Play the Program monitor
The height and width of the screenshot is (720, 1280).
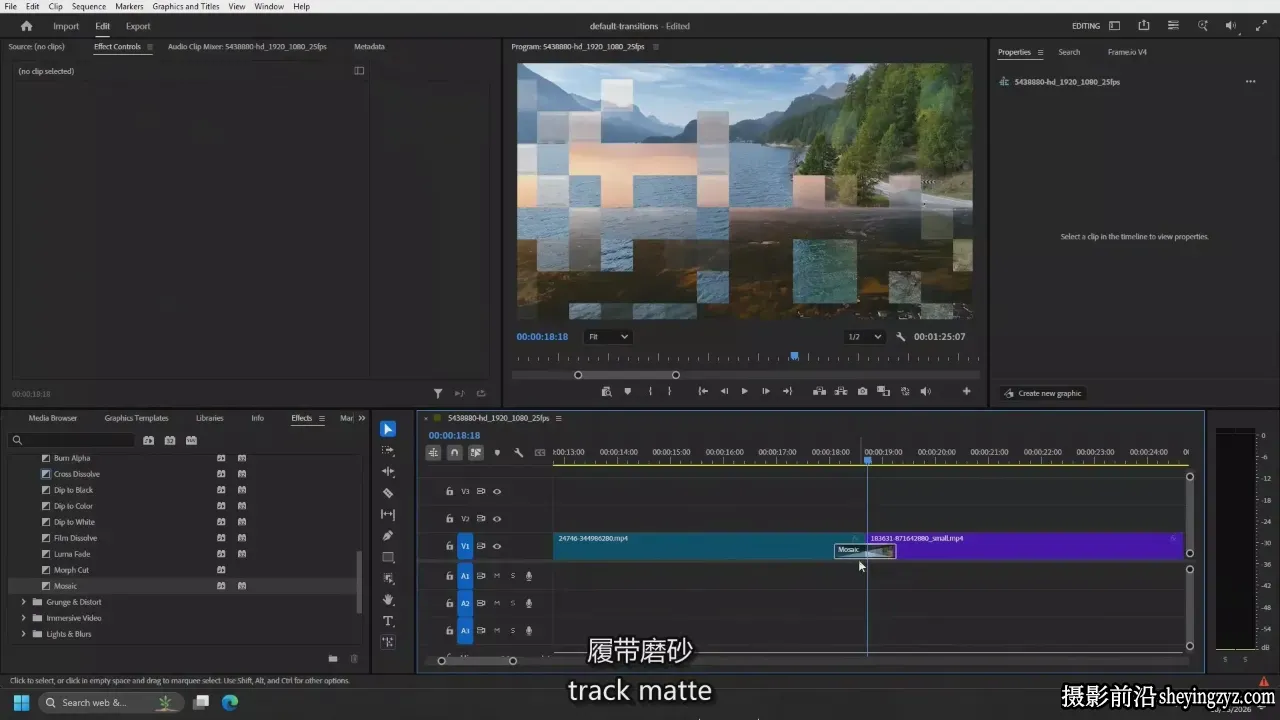[x=744, y=392]
